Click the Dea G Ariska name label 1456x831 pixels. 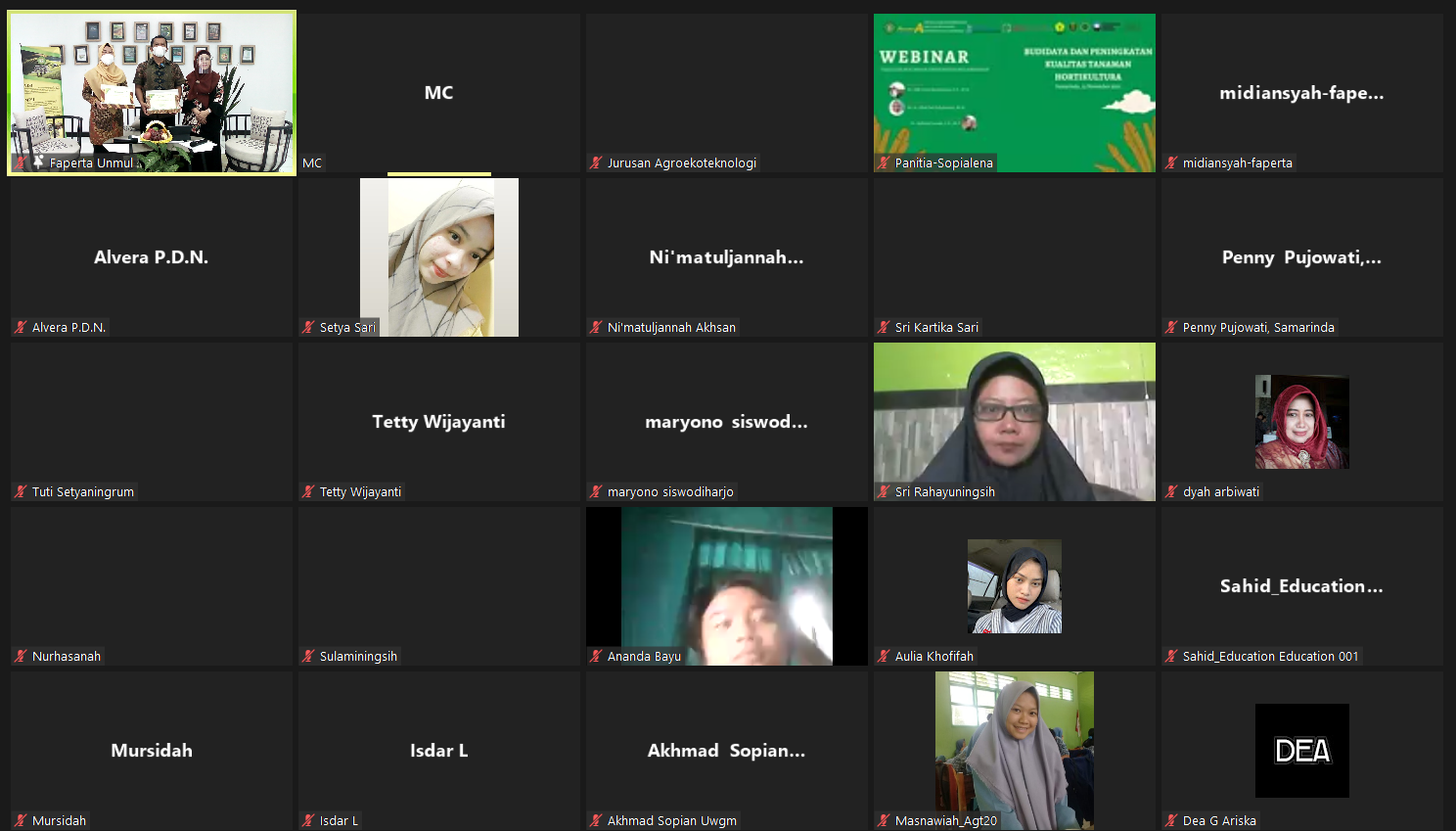1219,820
